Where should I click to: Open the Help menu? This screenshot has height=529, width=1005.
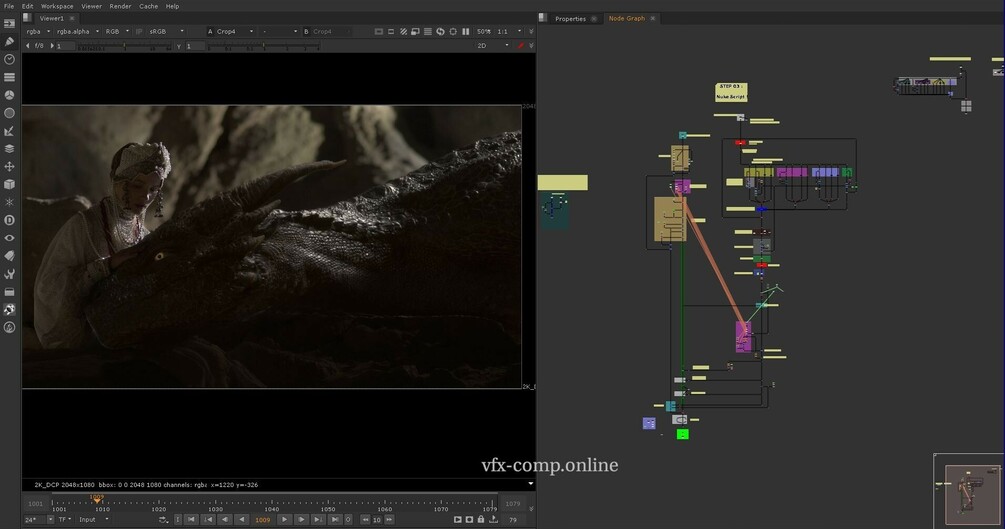172,6
